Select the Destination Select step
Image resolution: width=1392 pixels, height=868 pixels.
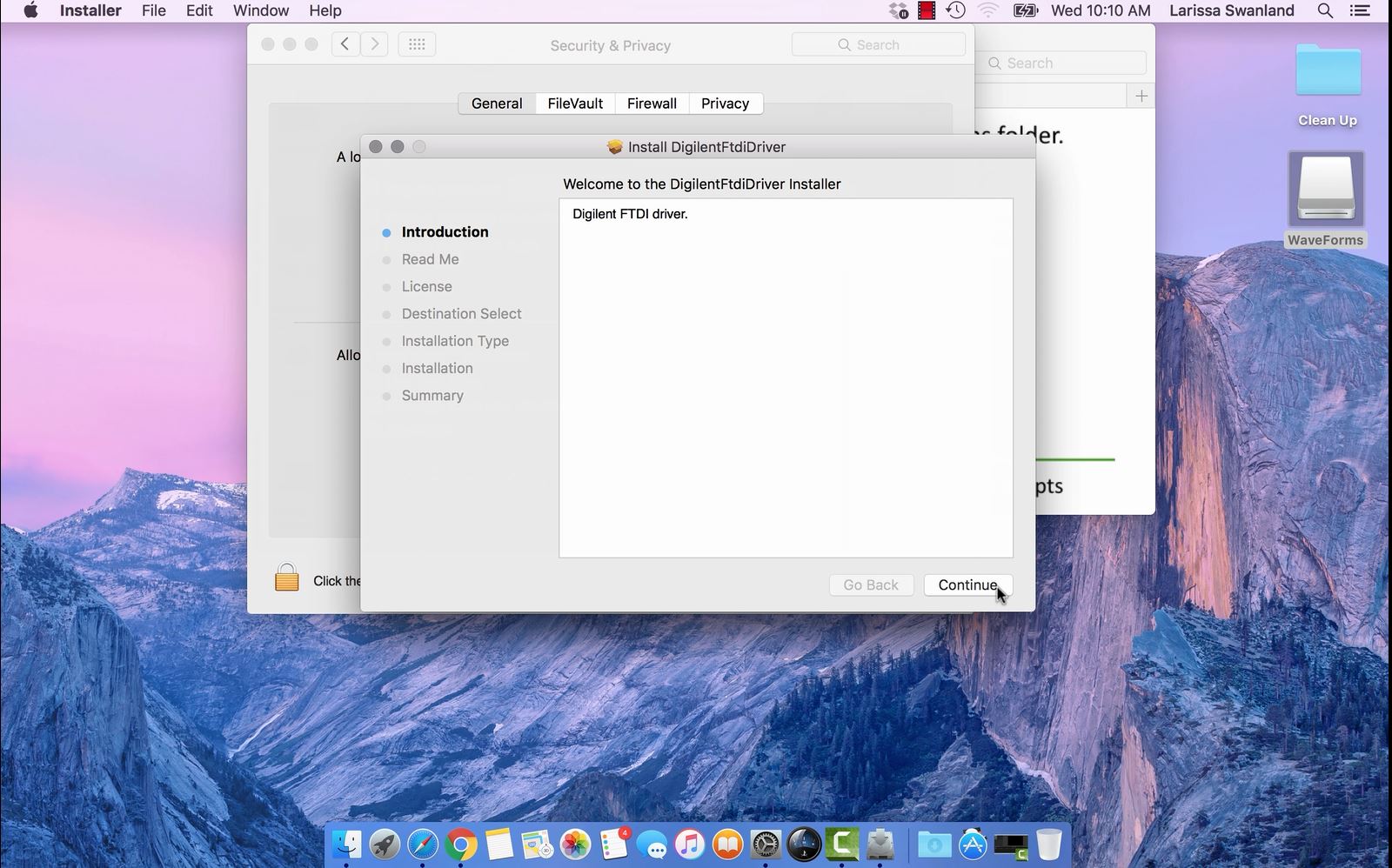point(461,314)
